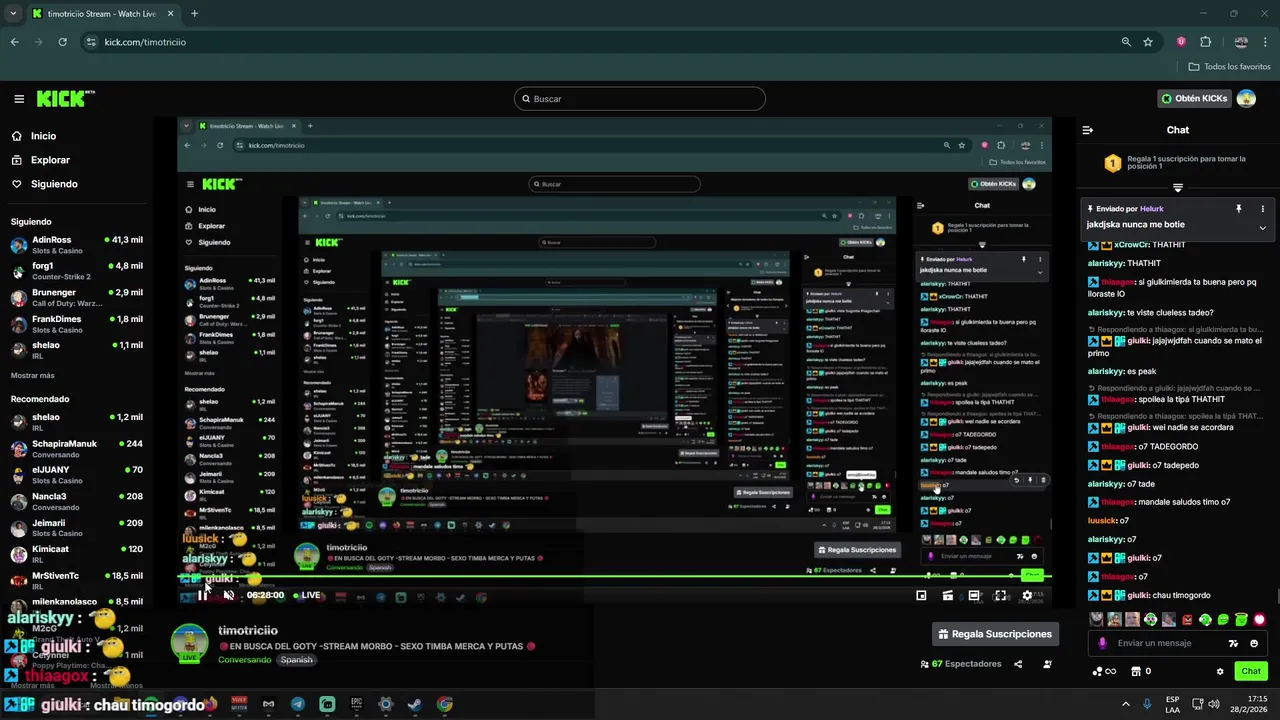Open Steam from Windows taskbar
The image size is (1280, 720).
click(x=415, y=705)
